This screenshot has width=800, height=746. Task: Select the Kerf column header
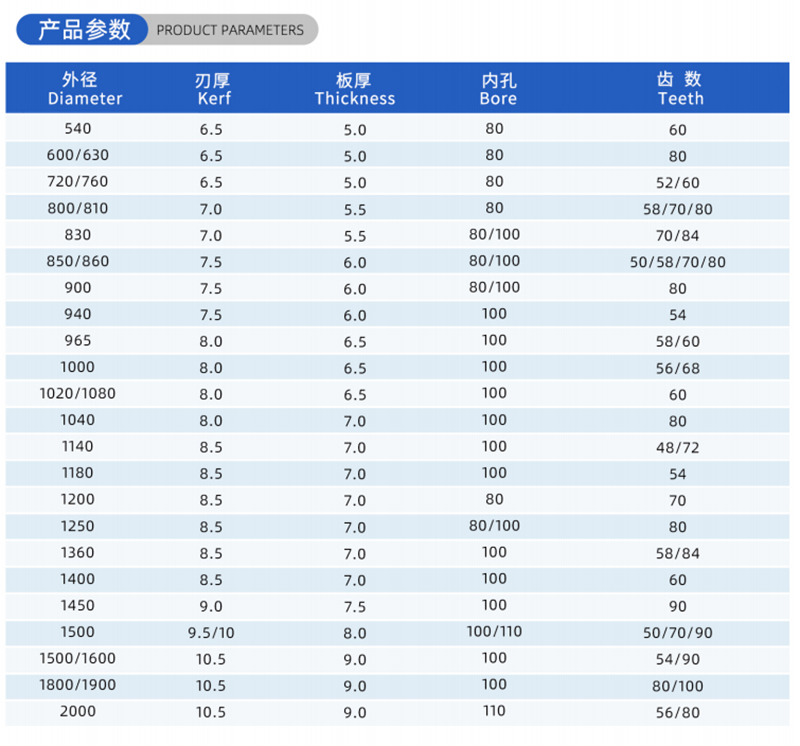(x=213, y=89)
